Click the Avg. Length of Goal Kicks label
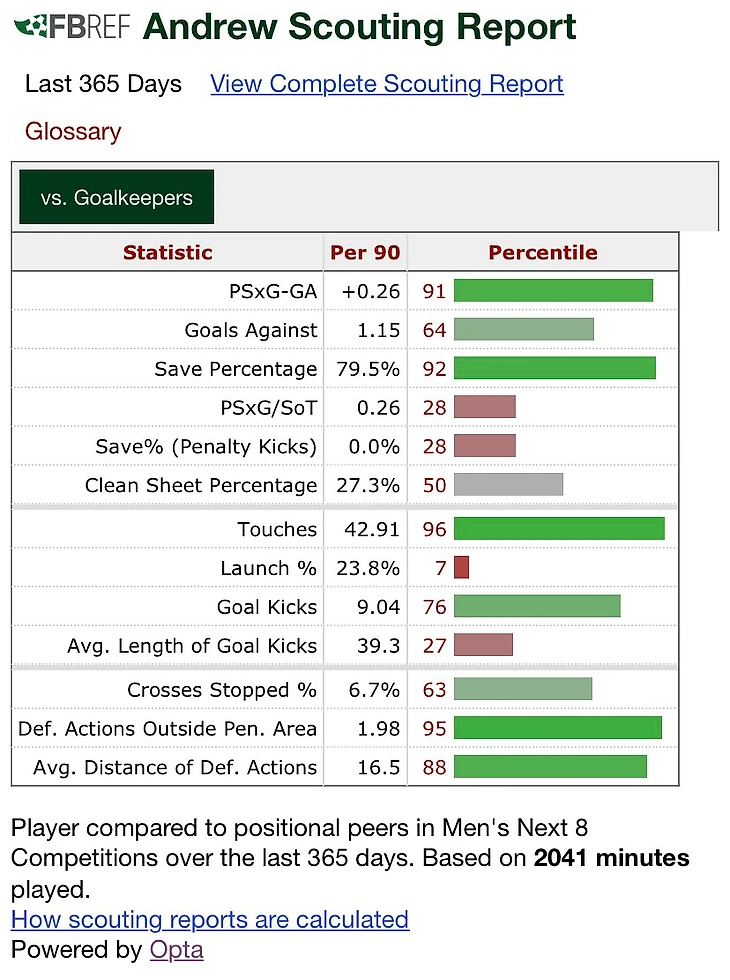 pos(192,646)
